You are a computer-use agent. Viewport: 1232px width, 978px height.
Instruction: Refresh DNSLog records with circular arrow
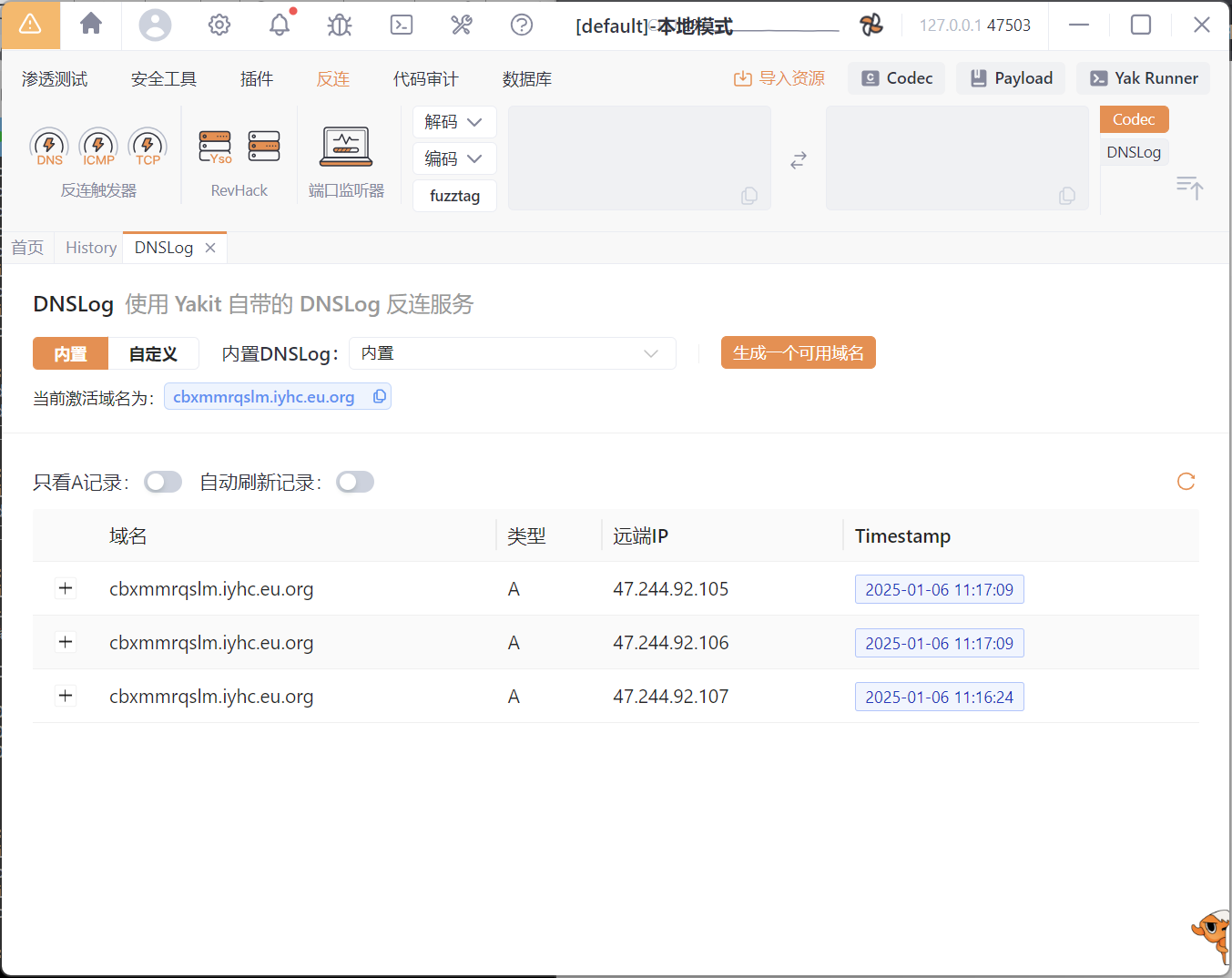1186,482
